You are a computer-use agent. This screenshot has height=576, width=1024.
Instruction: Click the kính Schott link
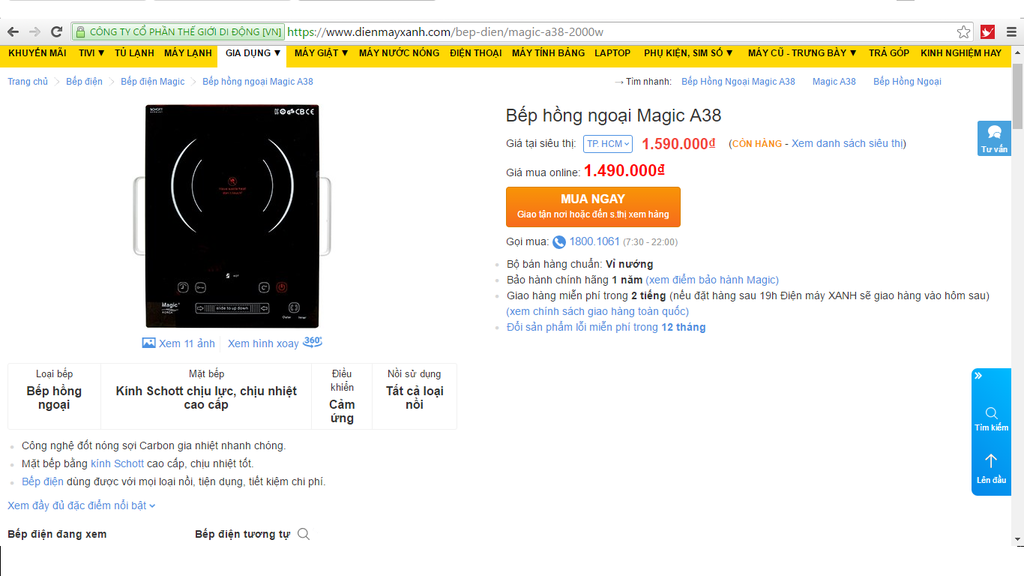[x=117, y=464]
